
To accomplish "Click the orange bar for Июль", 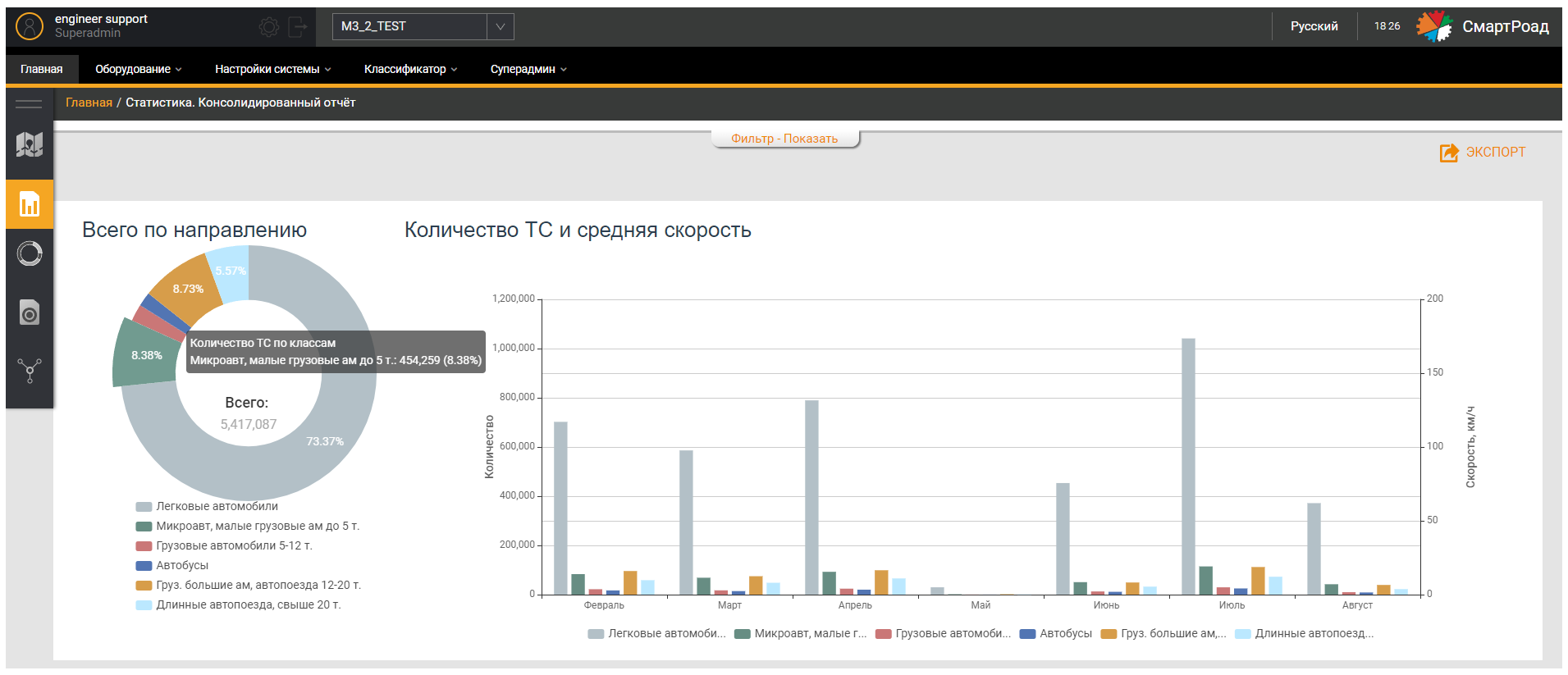I will (x=1258, y=581).
